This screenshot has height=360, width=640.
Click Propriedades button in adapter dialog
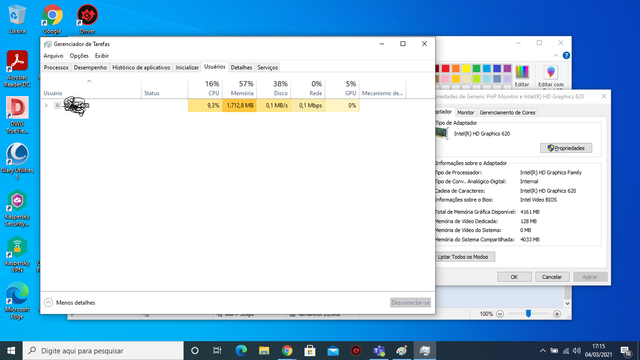[566, 148]
